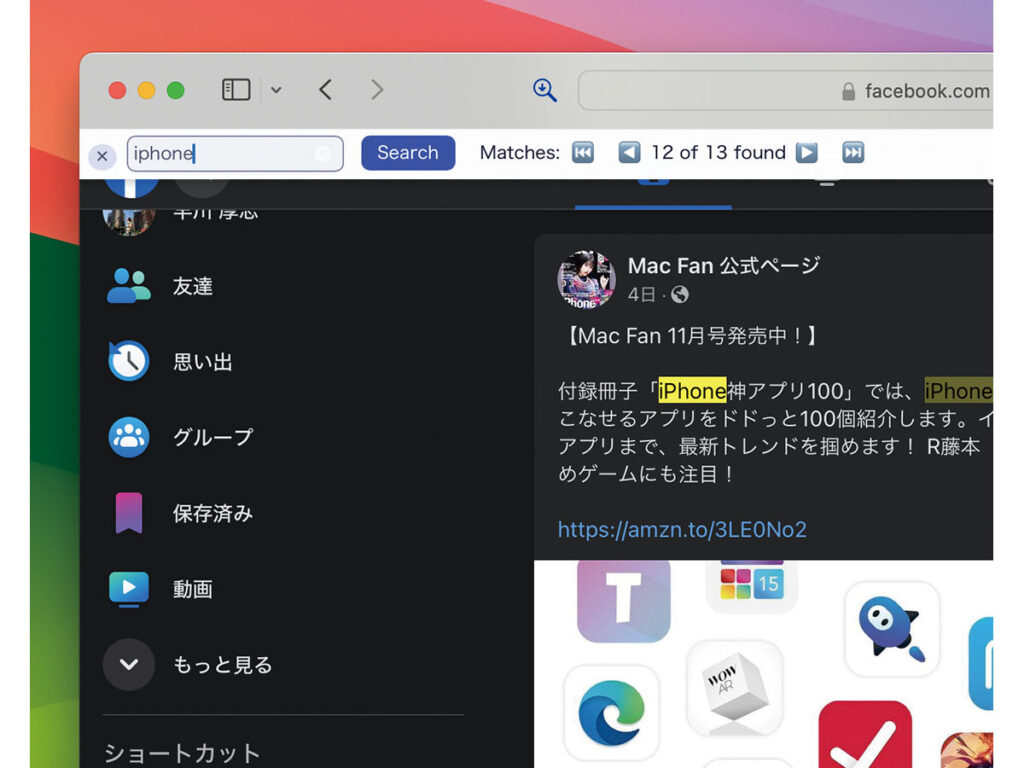The height and width of the screenshot is (768, 1024).
Task: Click the Mac Fan page avatar
Action: [x=586, y=280]
